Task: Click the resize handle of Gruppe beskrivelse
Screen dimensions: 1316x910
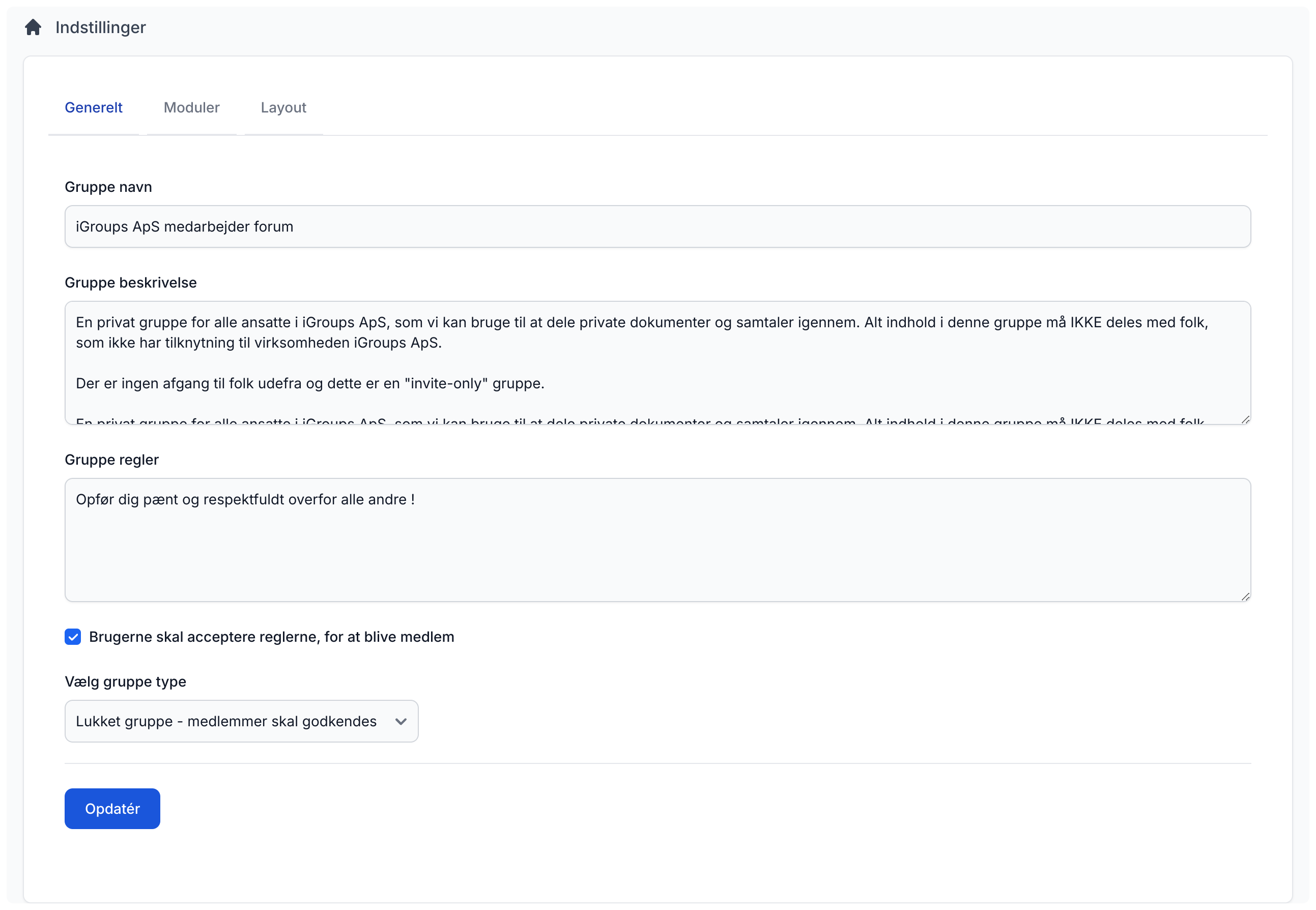Action: (1245, 420)
